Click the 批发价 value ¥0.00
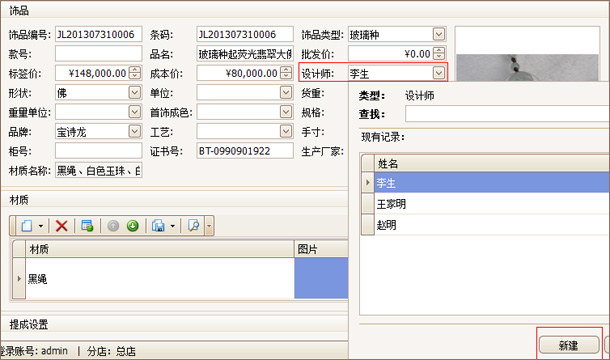The width and height of the screenshot is (610, 360). 417,54
